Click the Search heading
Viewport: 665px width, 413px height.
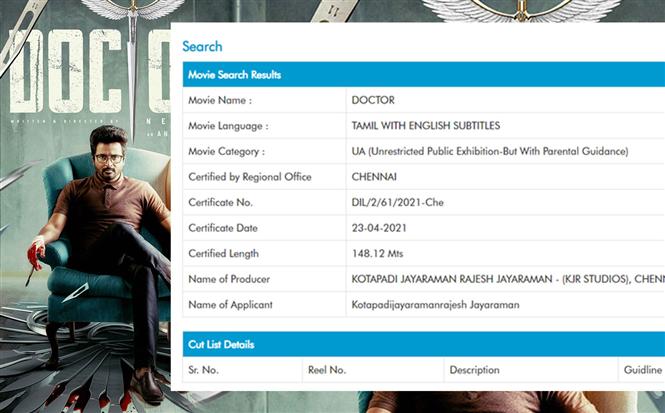pos(202,46)
